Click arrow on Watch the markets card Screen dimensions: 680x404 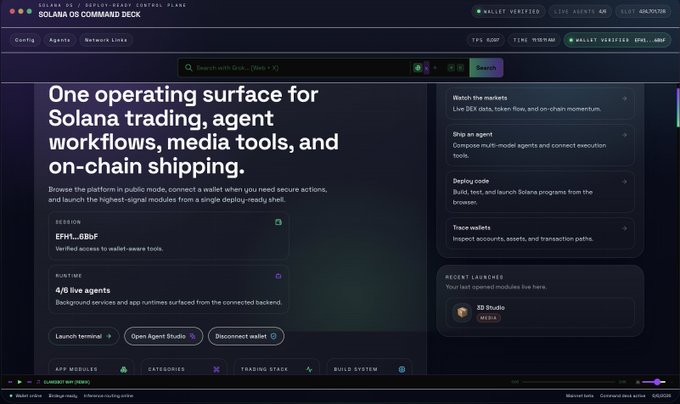(624, 98)
